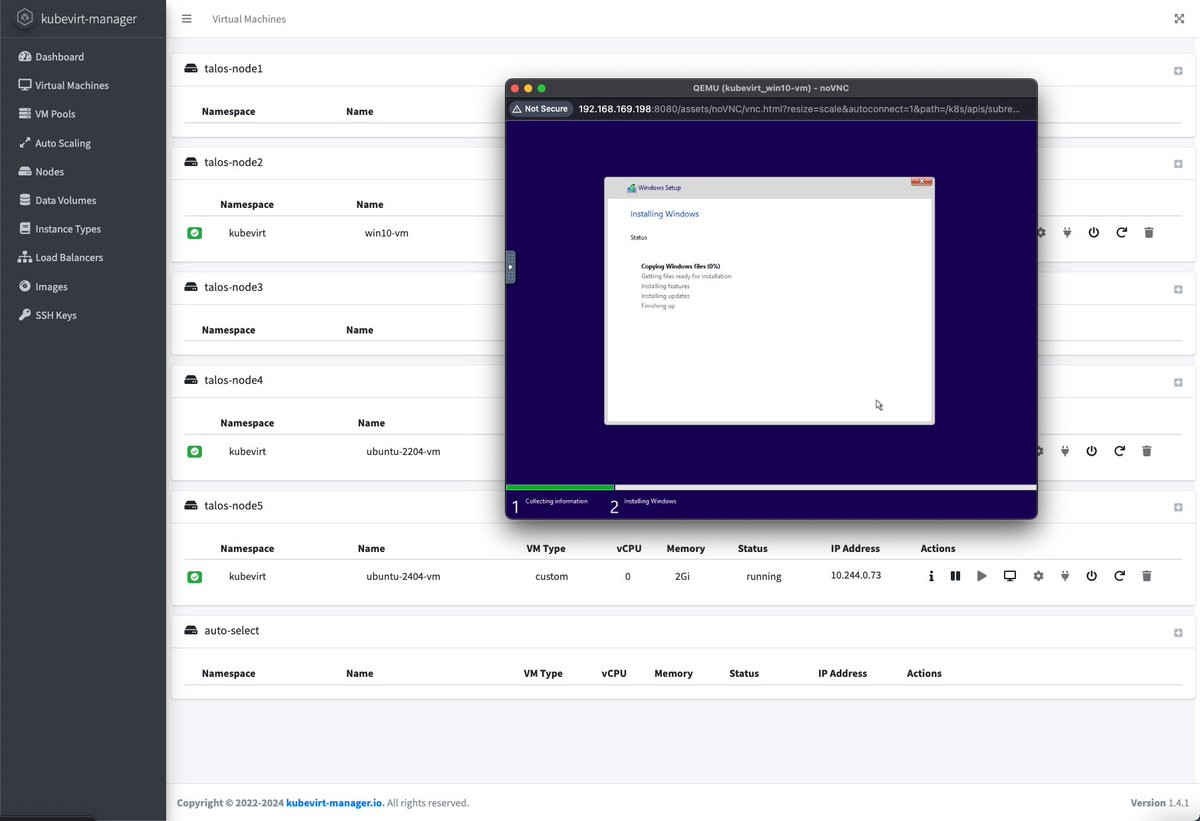Open kubevirt-manager.io footer link

[334, 803]
